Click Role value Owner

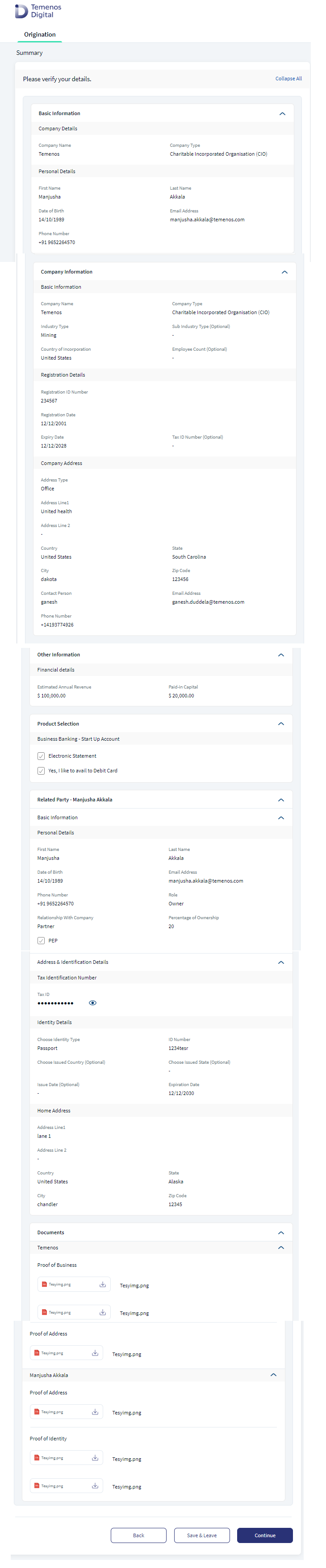tap(176, 904)
